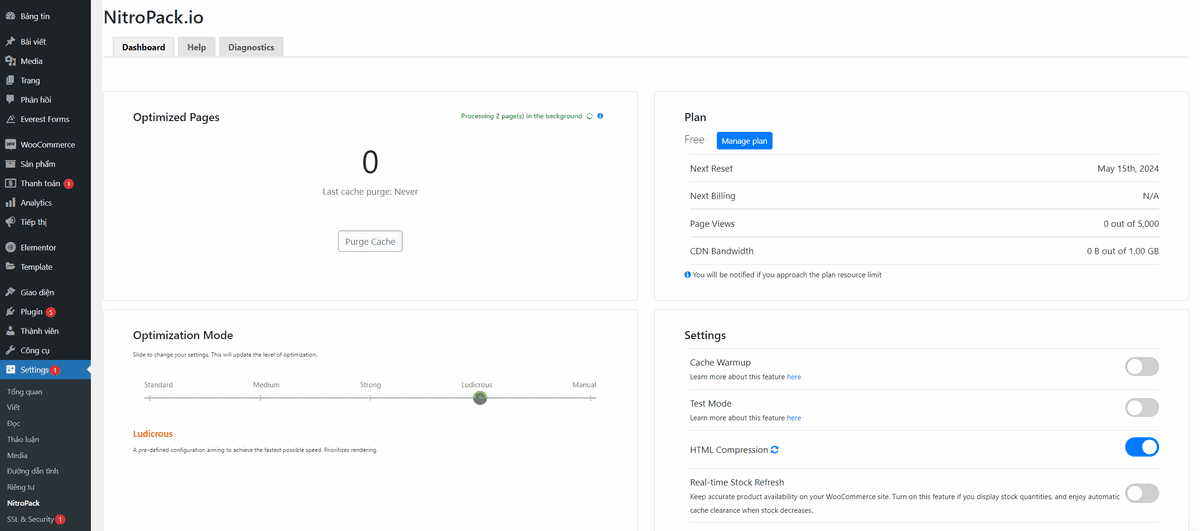Click the Trang pages icon
The image size is (1200, 531).
click(x=10, y=80)
